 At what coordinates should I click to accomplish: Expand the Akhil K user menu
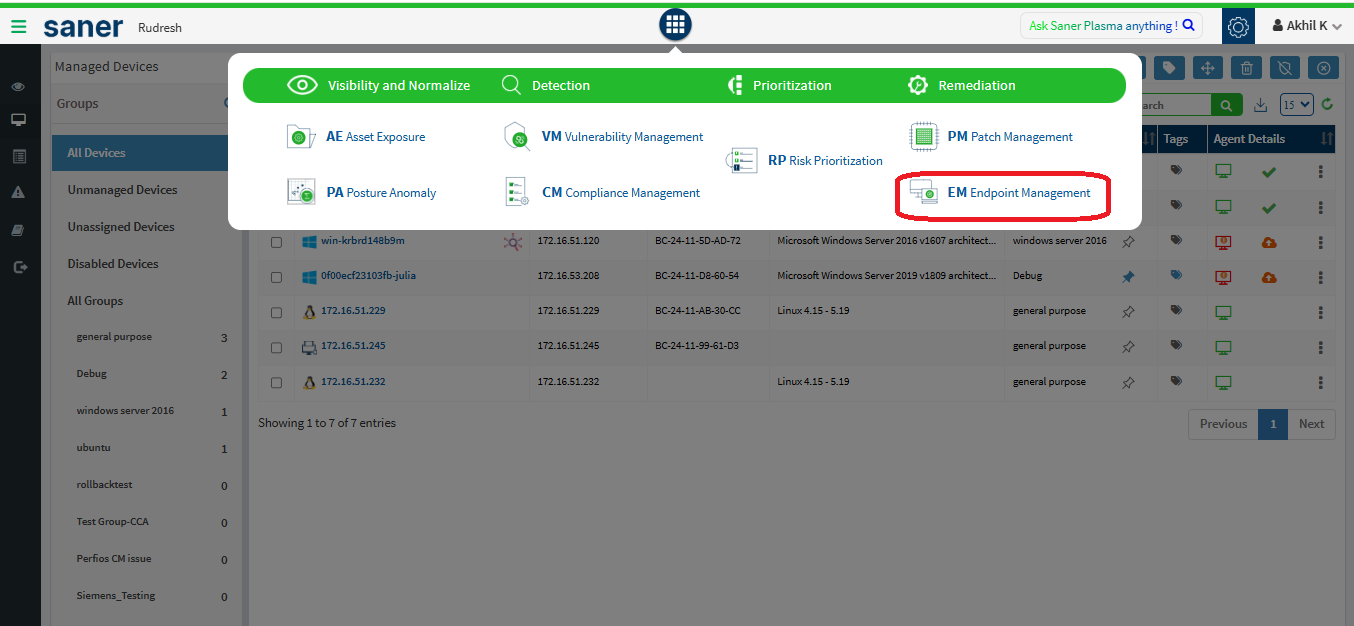click(x=1307, y=26)
